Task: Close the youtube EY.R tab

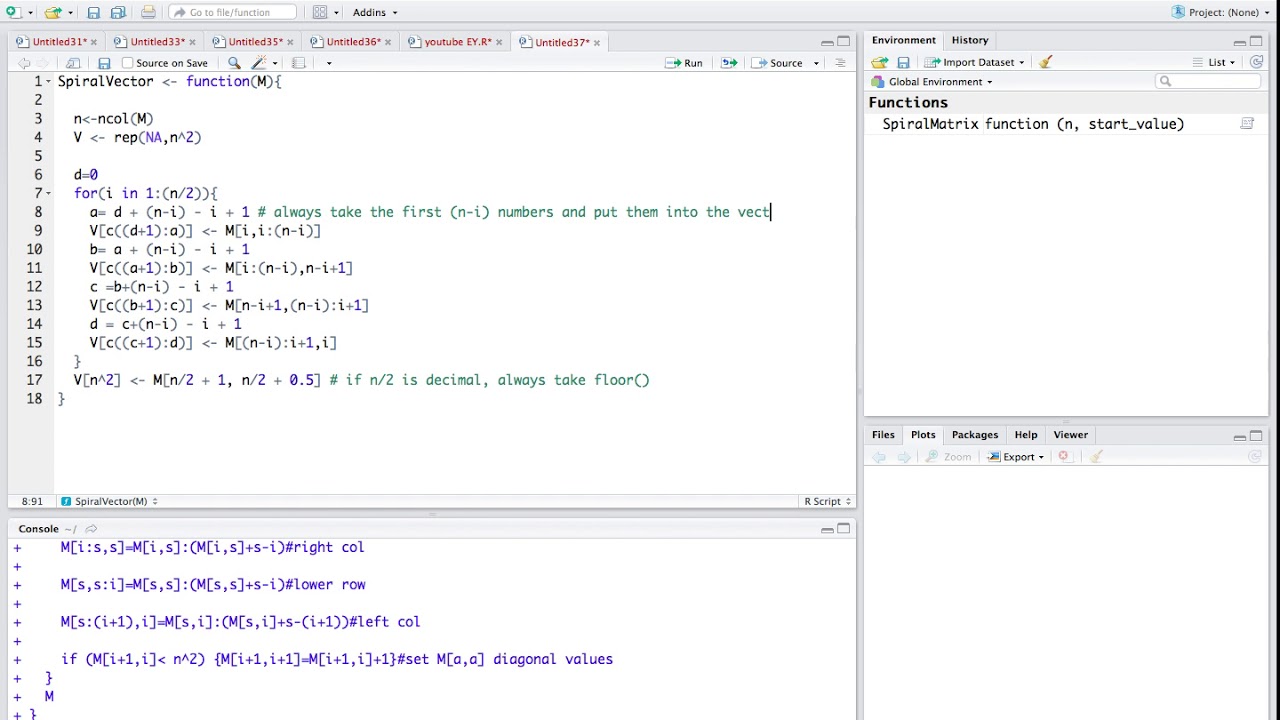Action: tap(500, 42)
